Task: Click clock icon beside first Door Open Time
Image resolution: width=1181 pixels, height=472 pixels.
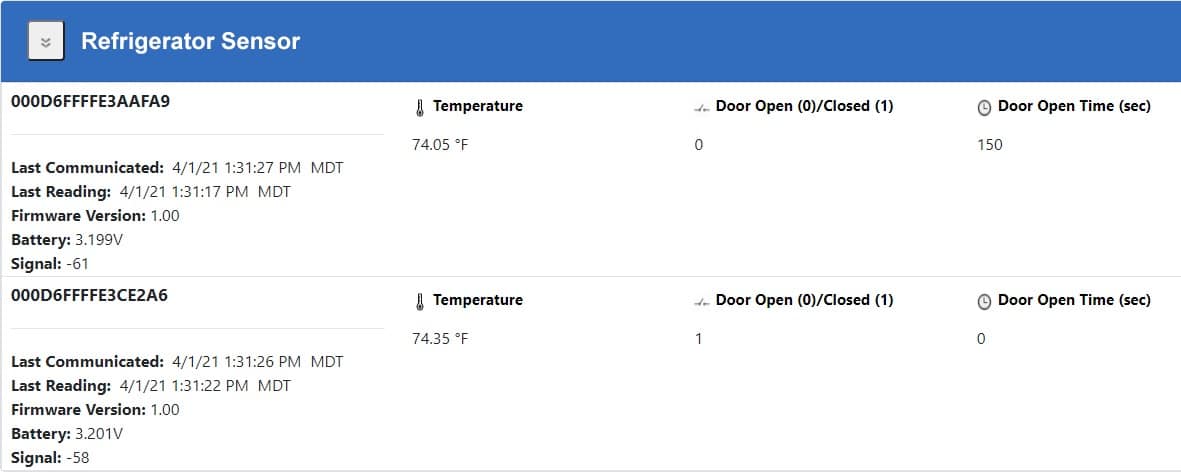Action: pos(984,108)
